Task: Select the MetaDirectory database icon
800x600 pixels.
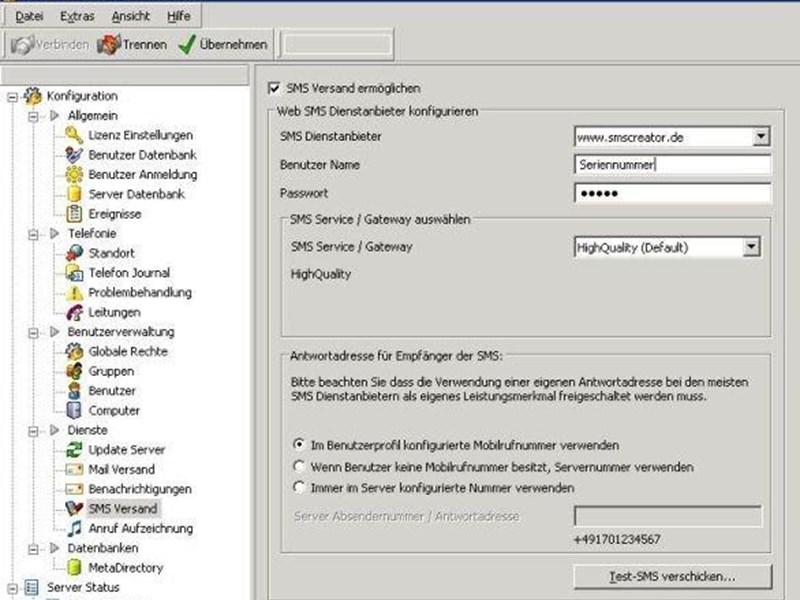Action: point(74,568)
